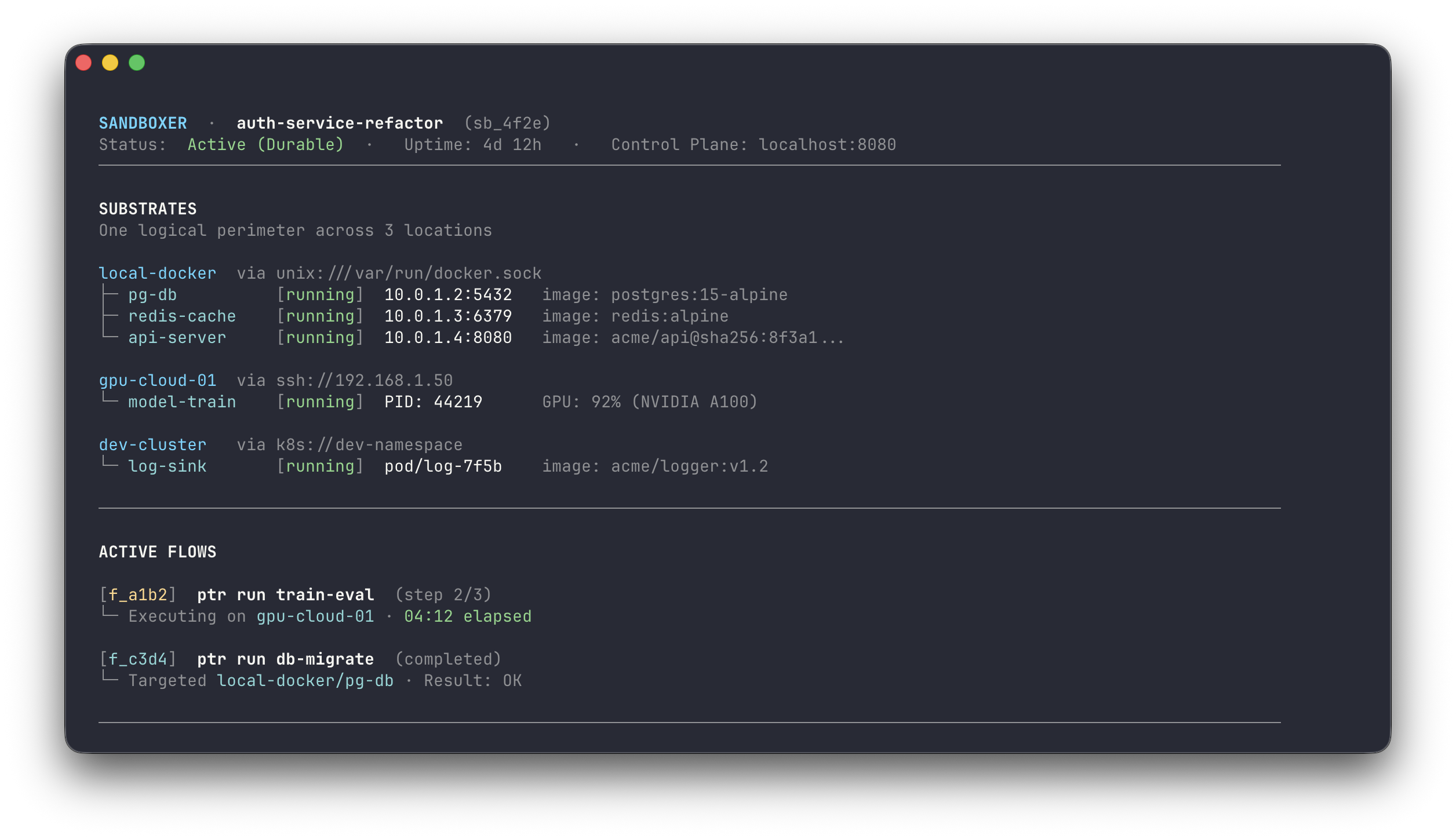The width and height of the screenshot is (1456, 839).
Task: Click the flow ID [f_a1b2]
Action: coord(138,594)
